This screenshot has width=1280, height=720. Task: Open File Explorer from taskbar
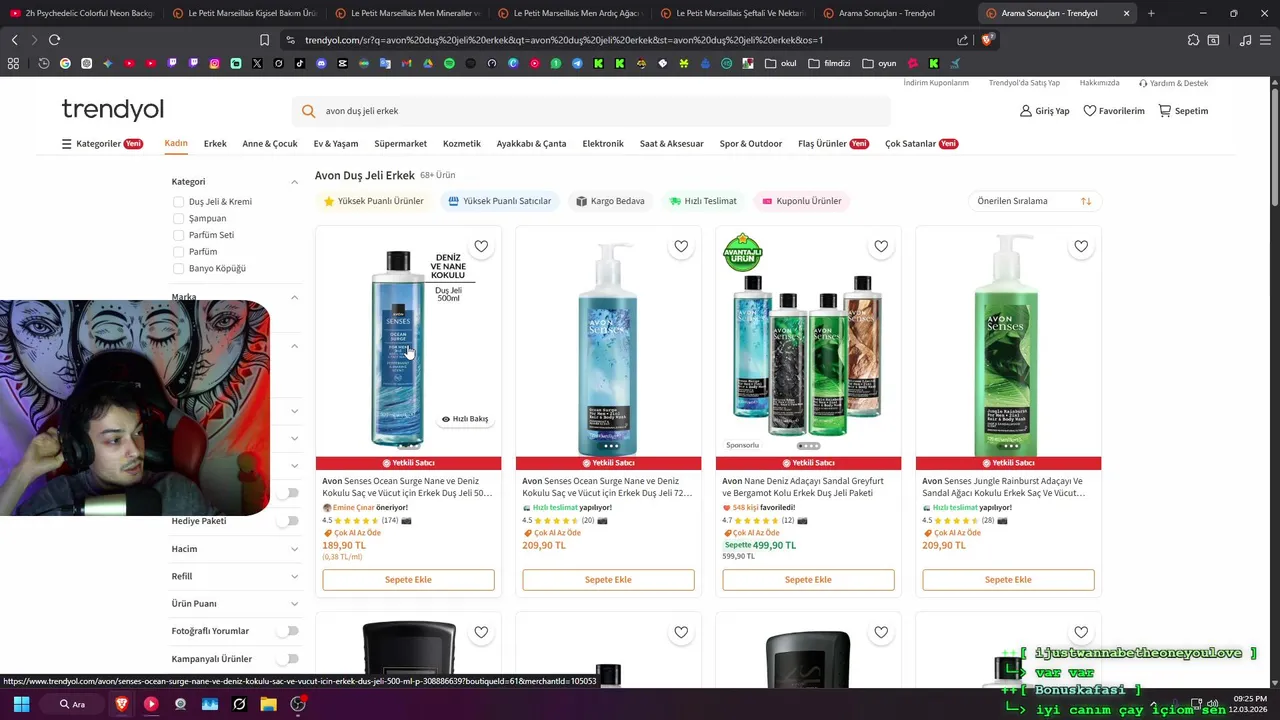tap(268, 704)
